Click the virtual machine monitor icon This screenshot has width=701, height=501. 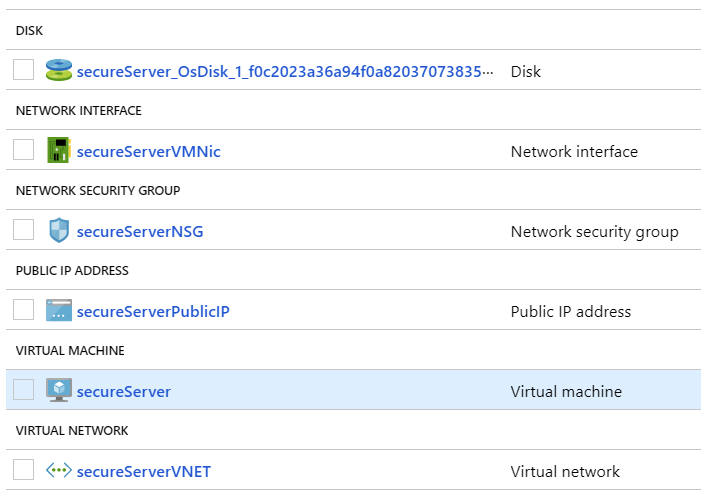click(x=59, y=390)
